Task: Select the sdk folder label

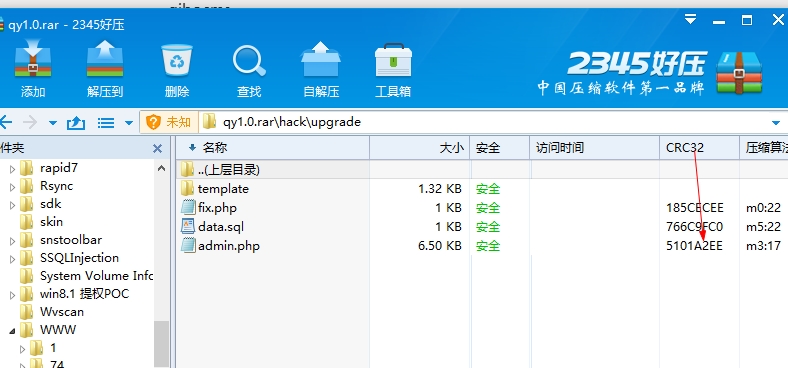Action: 50,204
